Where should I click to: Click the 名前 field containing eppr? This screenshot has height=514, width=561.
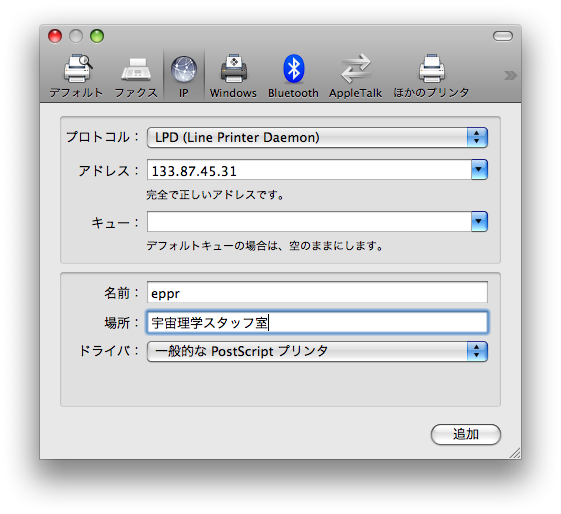coord(317,292)
